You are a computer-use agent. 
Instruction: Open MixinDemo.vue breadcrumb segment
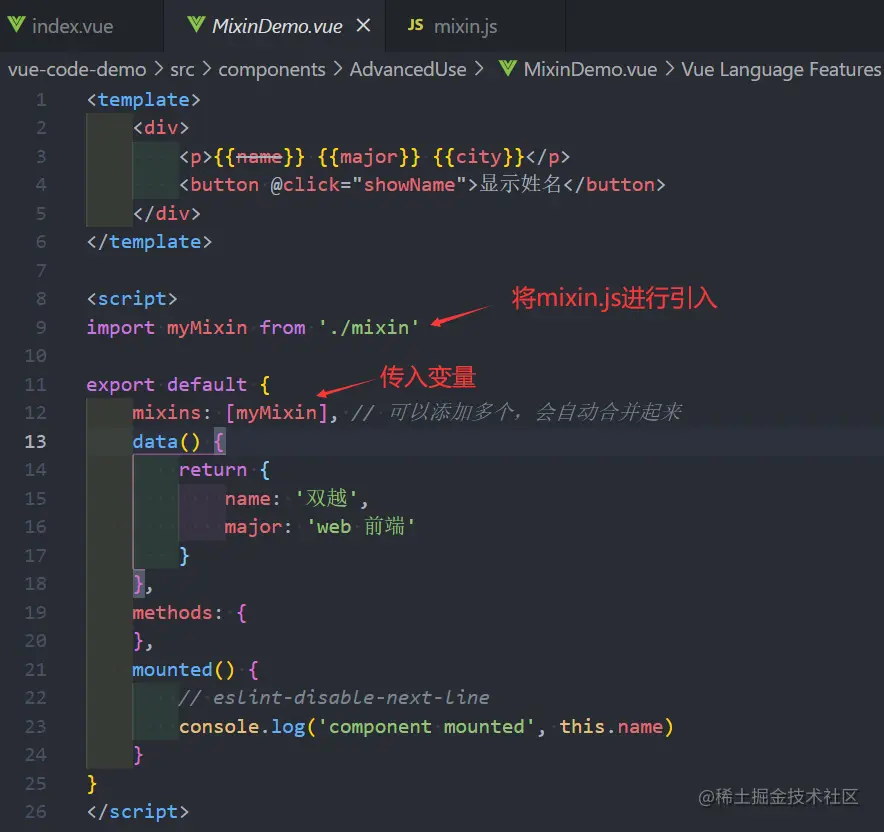click(590, 69)
